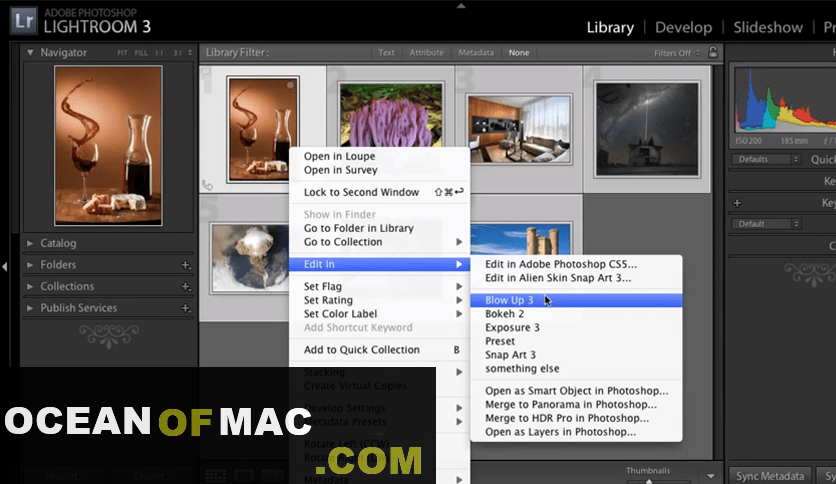The width and height of the screenshot is (836, 484).
Task: Select the castle towers thumbnail
Action: (520, 239)
